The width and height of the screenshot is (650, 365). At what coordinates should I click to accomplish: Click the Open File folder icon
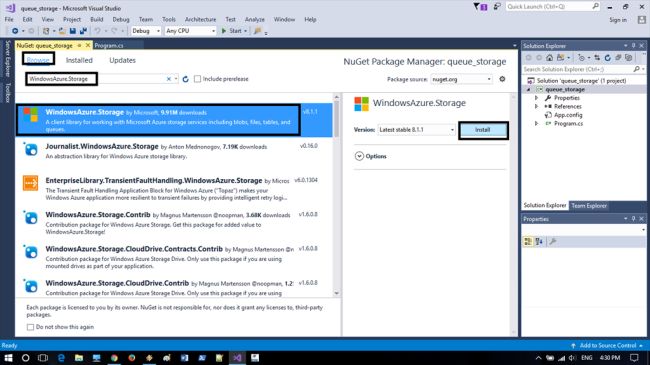(62, 31)
